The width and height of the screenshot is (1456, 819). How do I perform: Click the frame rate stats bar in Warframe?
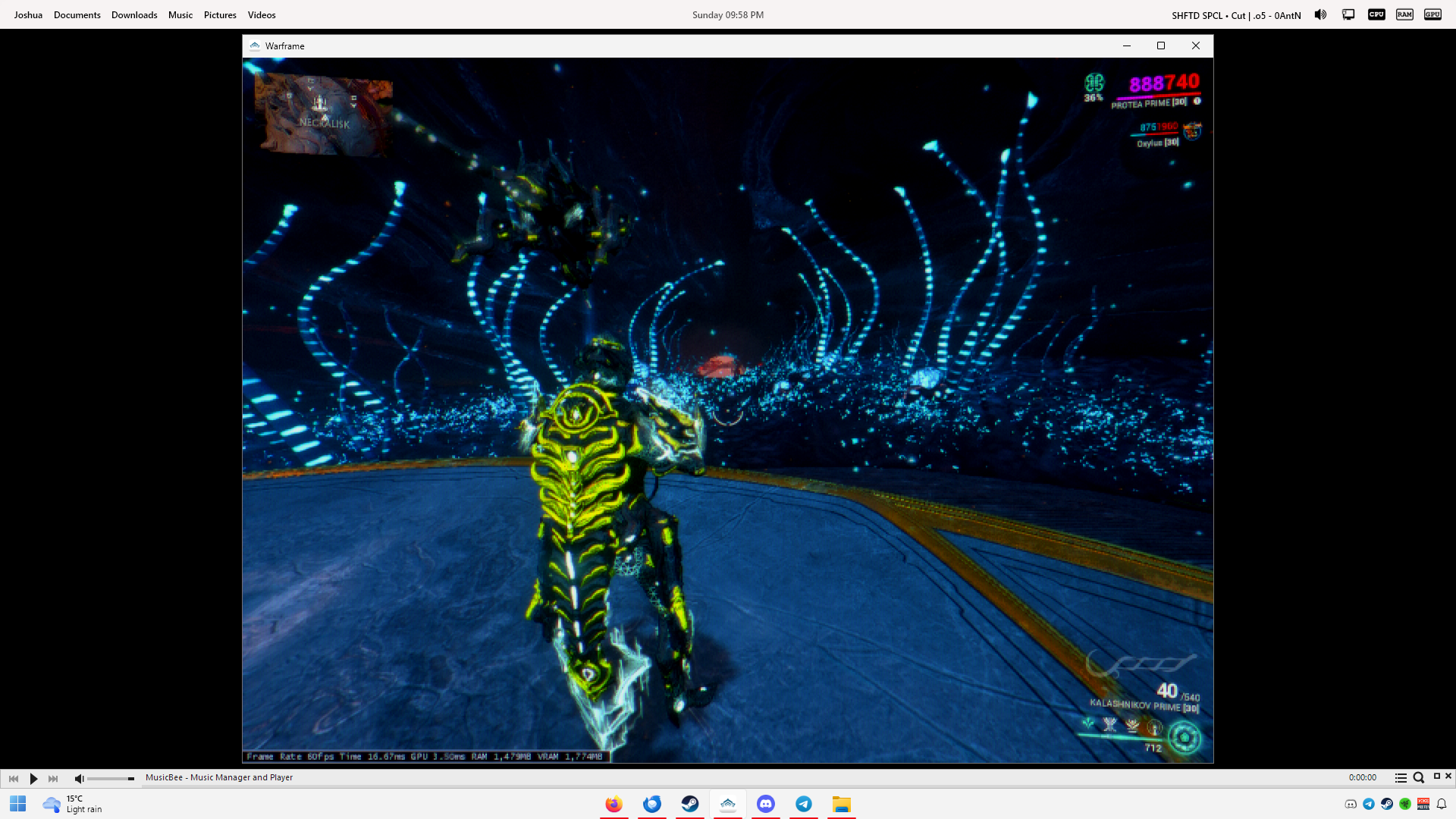[x=425, y=756]
